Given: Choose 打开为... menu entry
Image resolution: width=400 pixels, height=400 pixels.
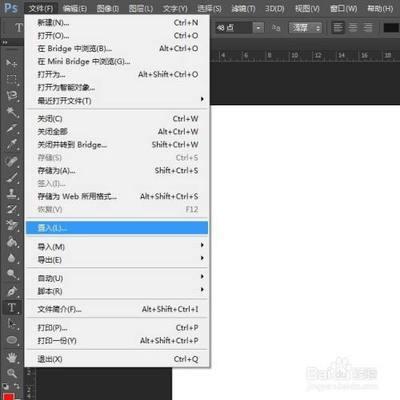Looking at the screenshot, I should (117, 75).
